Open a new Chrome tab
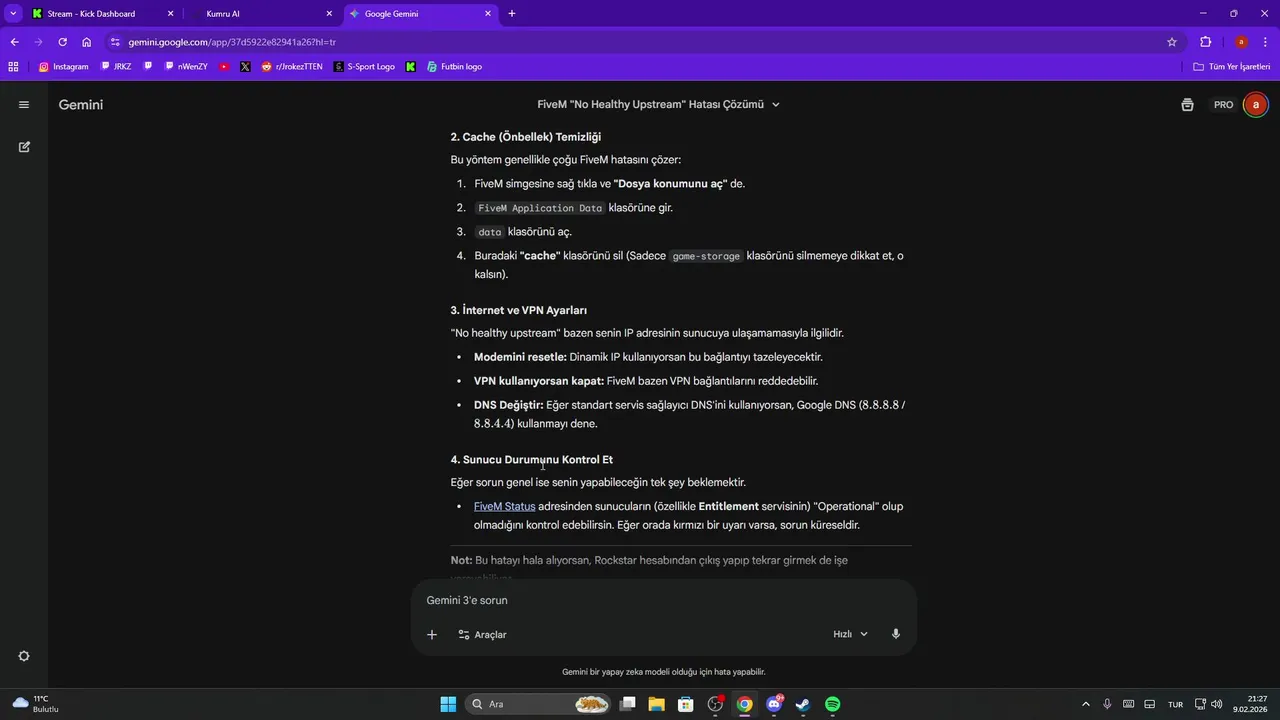Image resolution: width=1280 pixels, height=720 pixels. (x=512, y=14)
